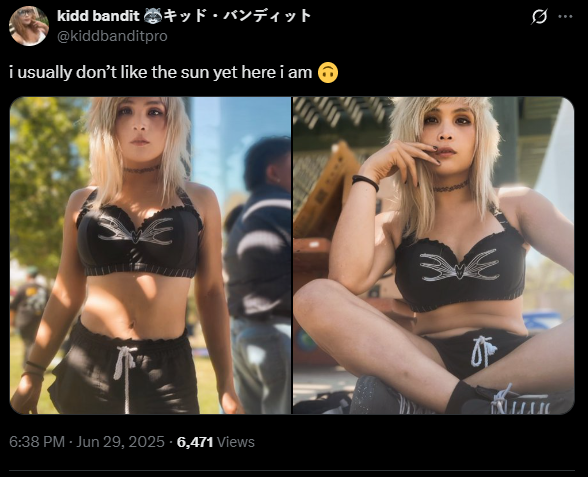588x477 pixels.
Task: Open the three-dot more options menu
Action: (566, 16)
